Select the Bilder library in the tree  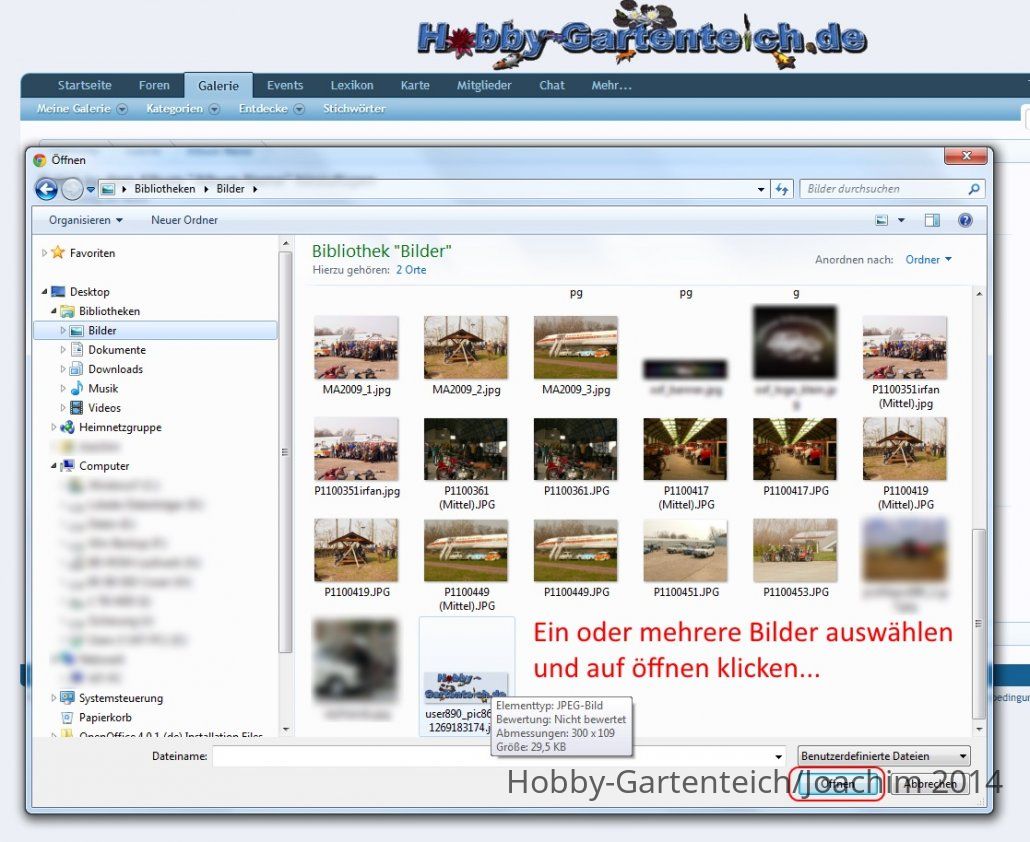[x=155, y=330]
